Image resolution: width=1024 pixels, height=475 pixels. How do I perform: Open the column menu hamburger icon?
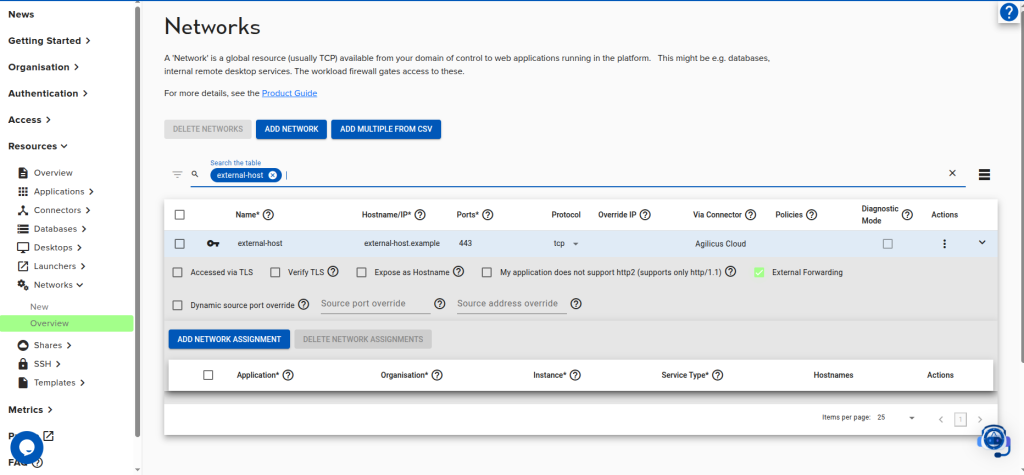pos(985,174)
